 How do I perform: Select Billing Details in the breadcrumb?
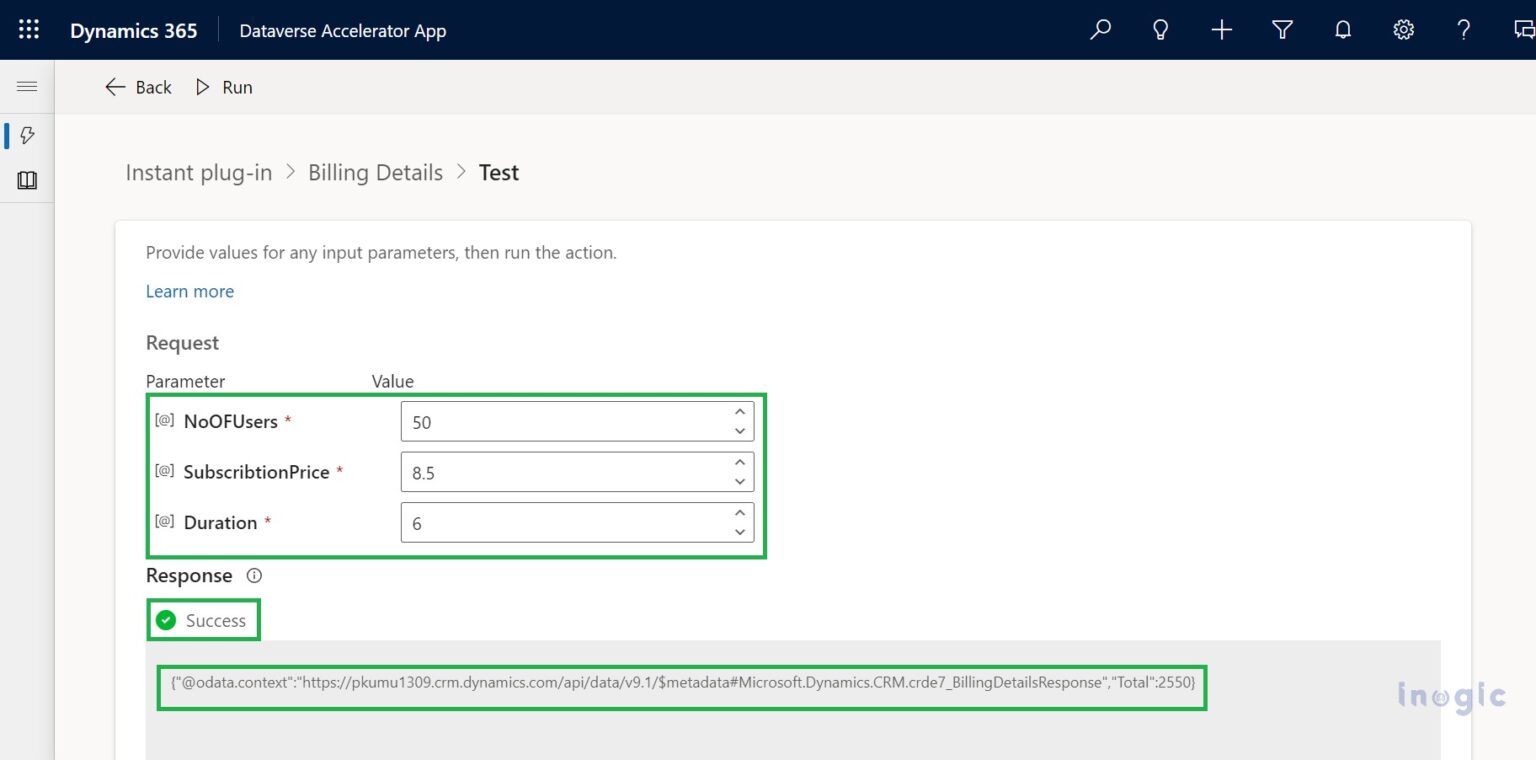(375, 172)
